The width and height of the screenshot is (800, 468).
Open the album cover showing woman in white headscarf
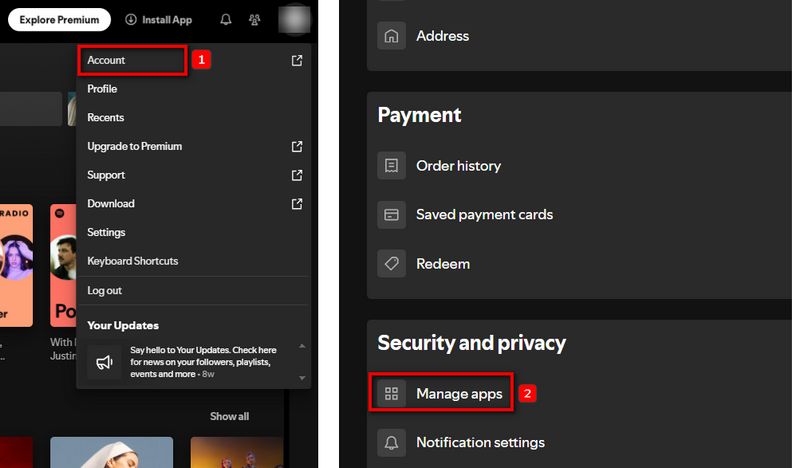pyautogui.click(x=112, y=452)
